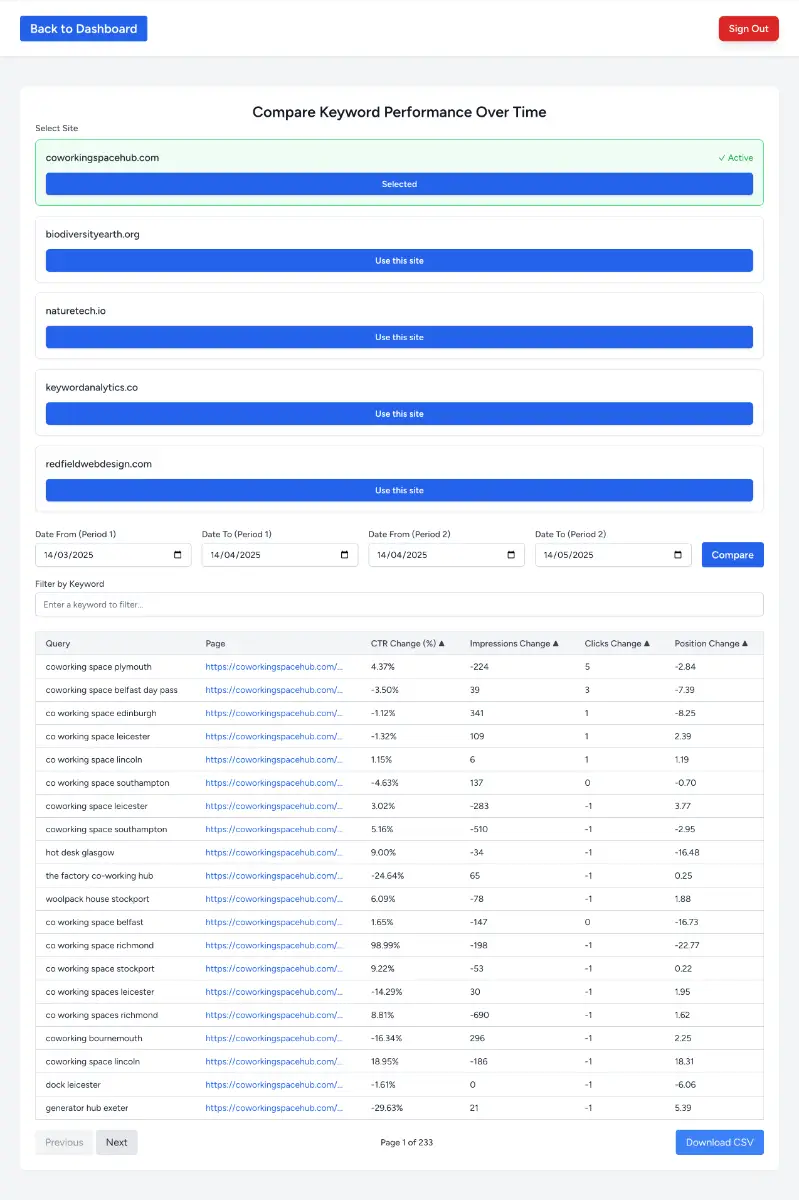Click the Selected button for coworkingspacehub.com
Image resolution: width=799 pixels, height=1200 pixels.
click(x=399, y=184)
